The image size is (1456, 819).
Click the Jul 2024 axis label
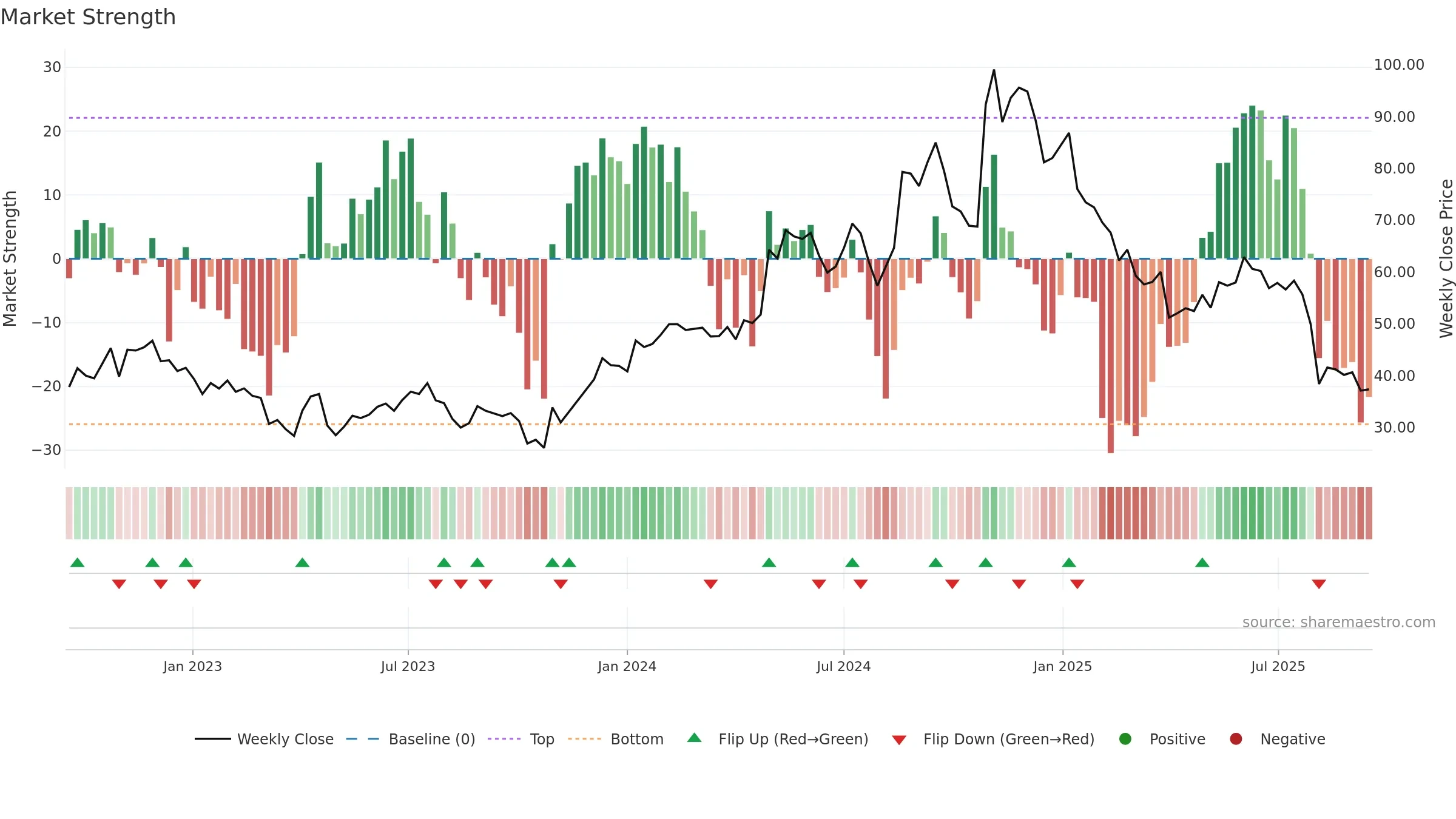[x=843, y=667]
